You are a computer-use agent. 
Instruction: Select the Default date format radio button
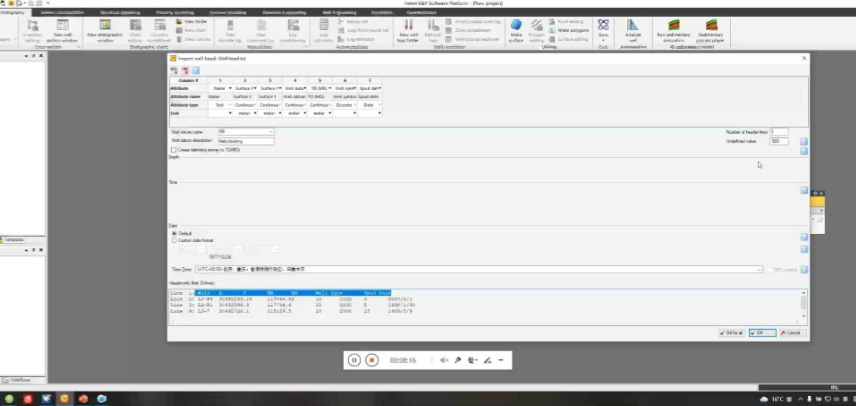click(x=175, y=233)
